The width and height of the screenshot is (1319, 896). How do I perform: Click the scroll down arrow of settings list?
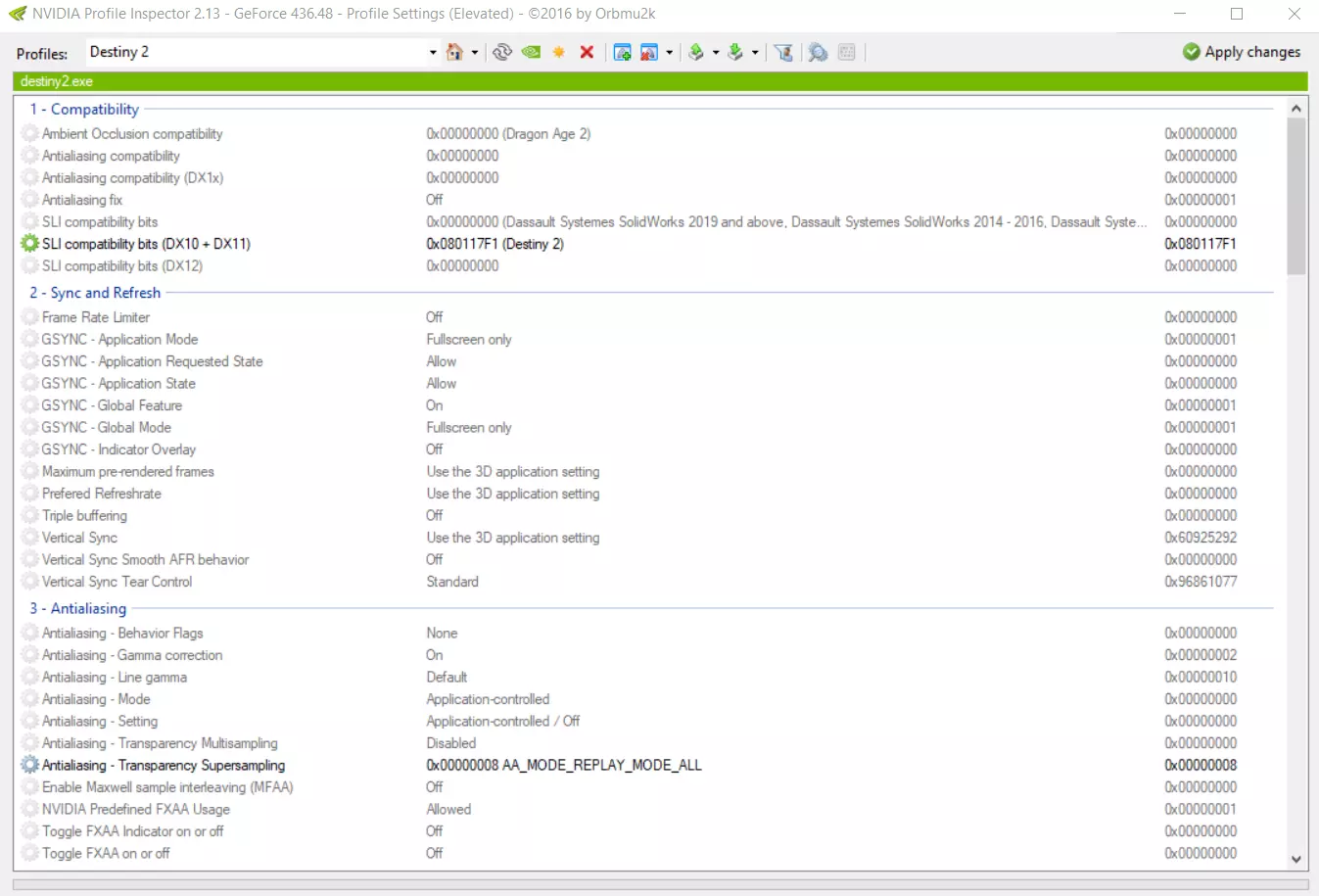coord(1296,860)
